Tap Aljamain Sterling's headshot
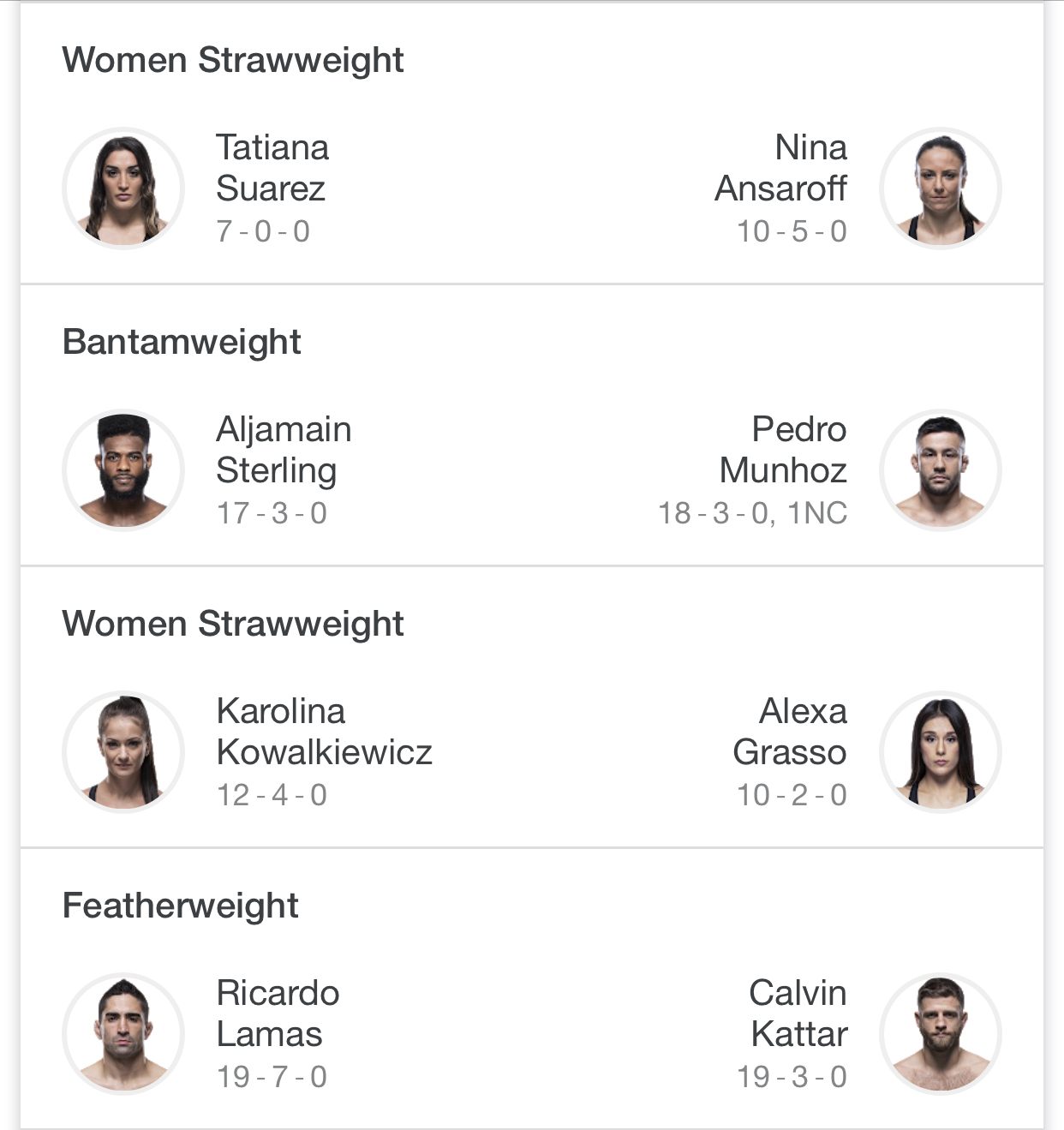Screen dimensions: 1064x1130 [x=123, y=470]
